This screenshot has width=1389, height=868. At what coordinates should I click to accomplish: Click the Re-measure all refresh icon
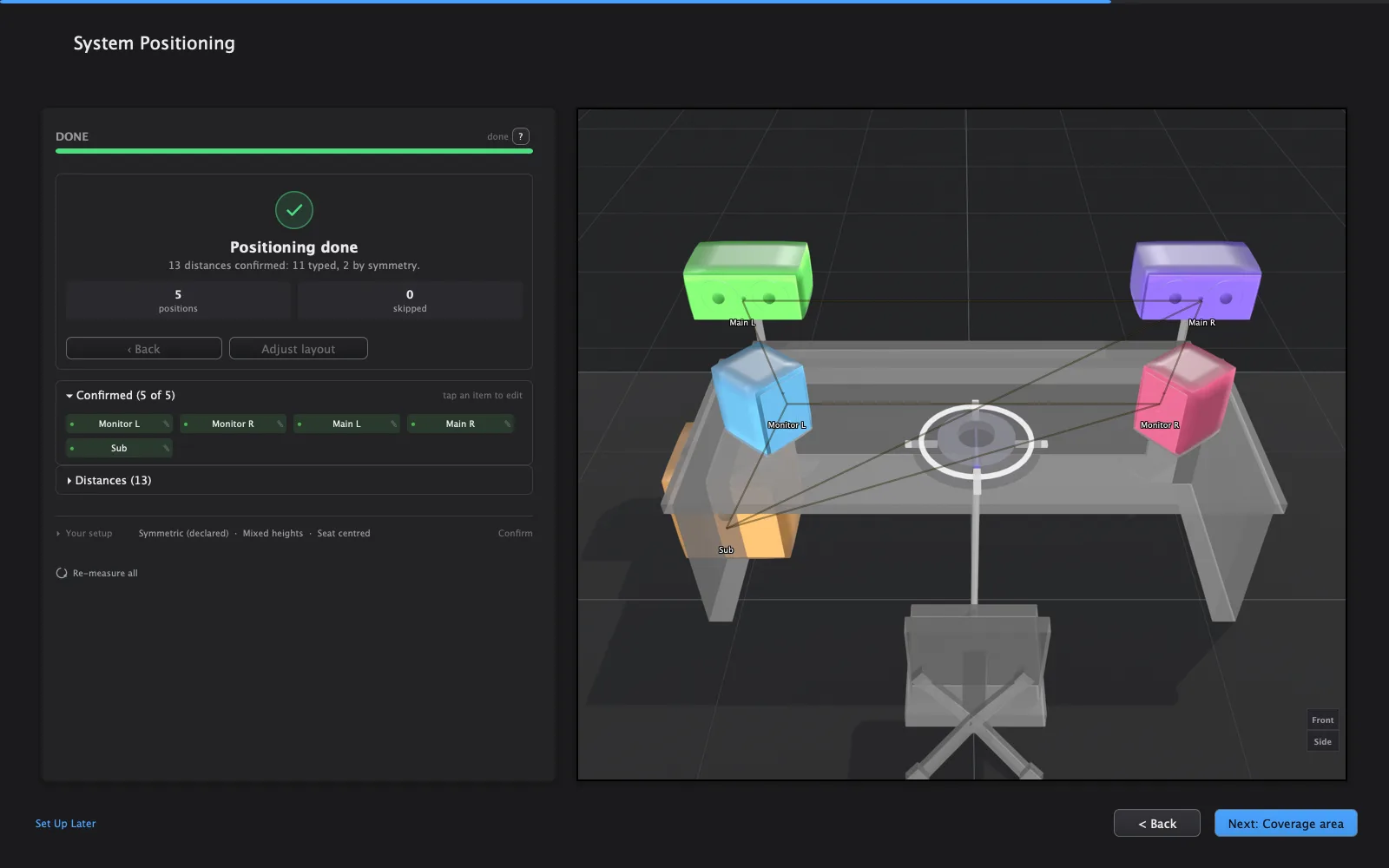coord(62,573)
